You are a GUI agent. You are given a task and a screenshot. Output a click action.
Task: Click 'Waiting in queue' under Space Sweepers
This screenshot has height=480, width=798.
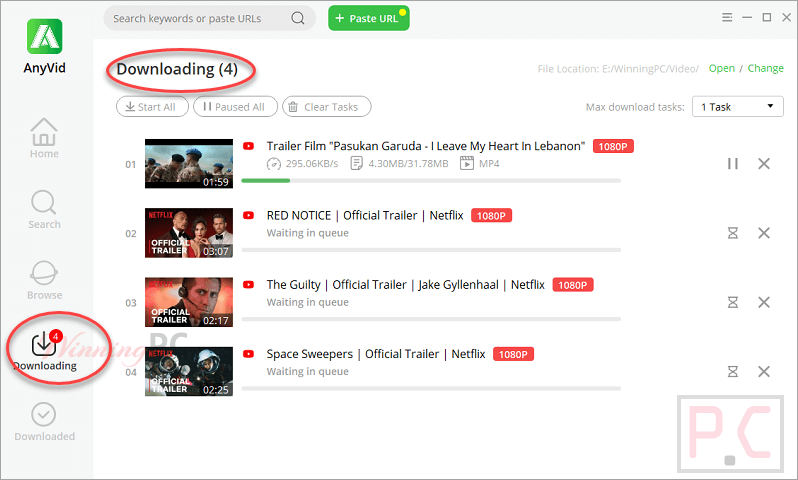[x=307, y=371]
